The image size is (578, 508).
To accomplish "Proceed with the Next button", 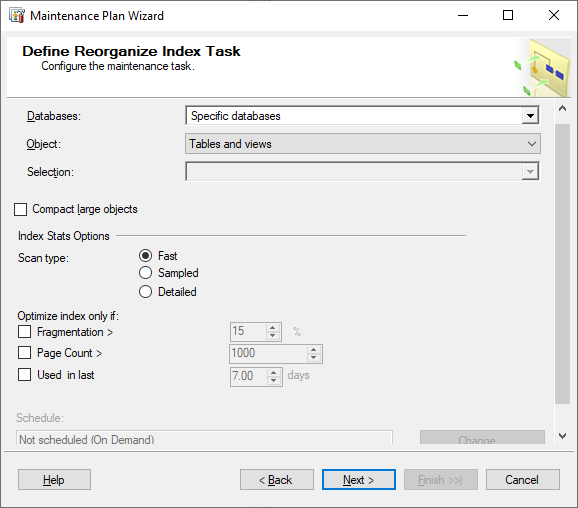I will [x=359, y=479].
